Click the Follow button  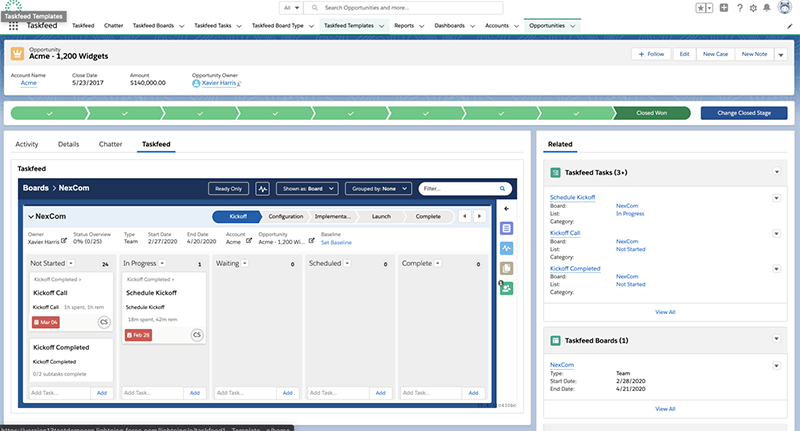point(652,54)
